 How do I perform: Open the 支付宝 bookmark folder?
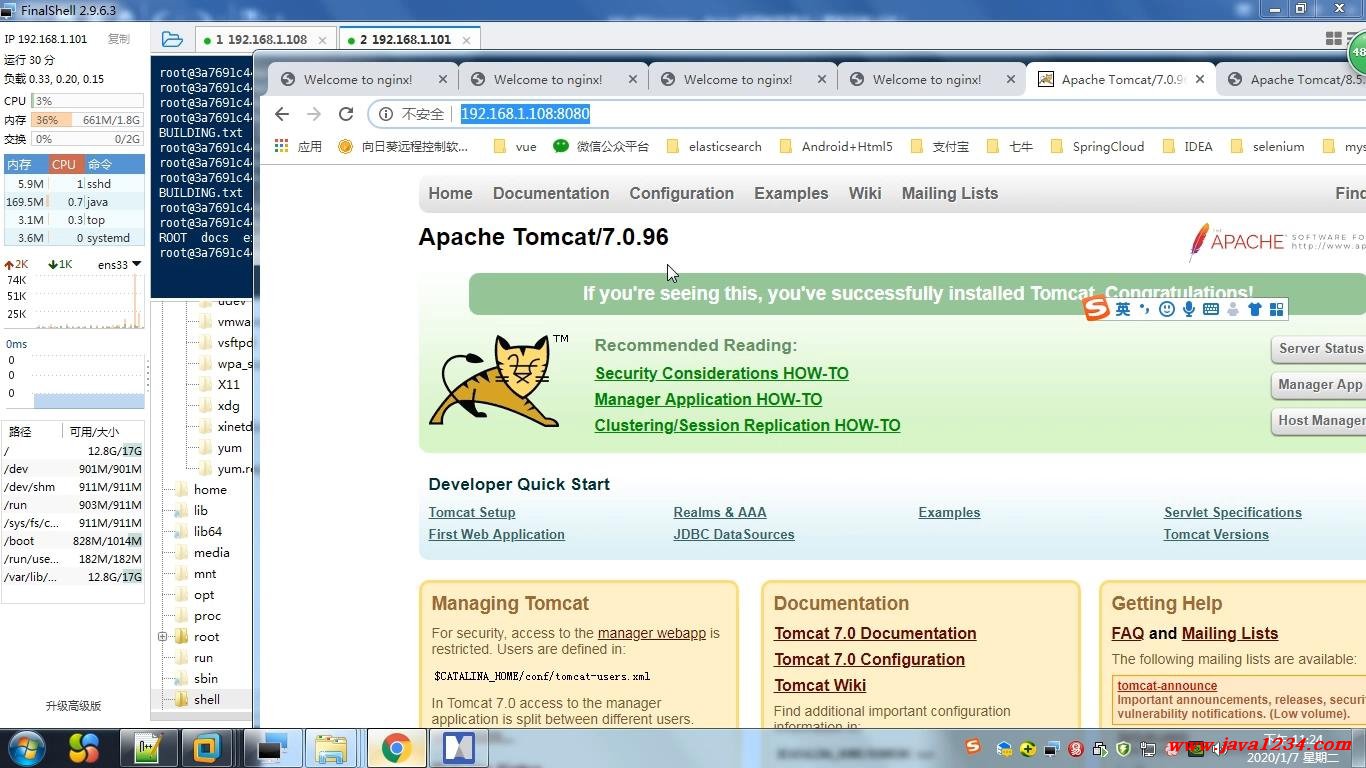939,146
